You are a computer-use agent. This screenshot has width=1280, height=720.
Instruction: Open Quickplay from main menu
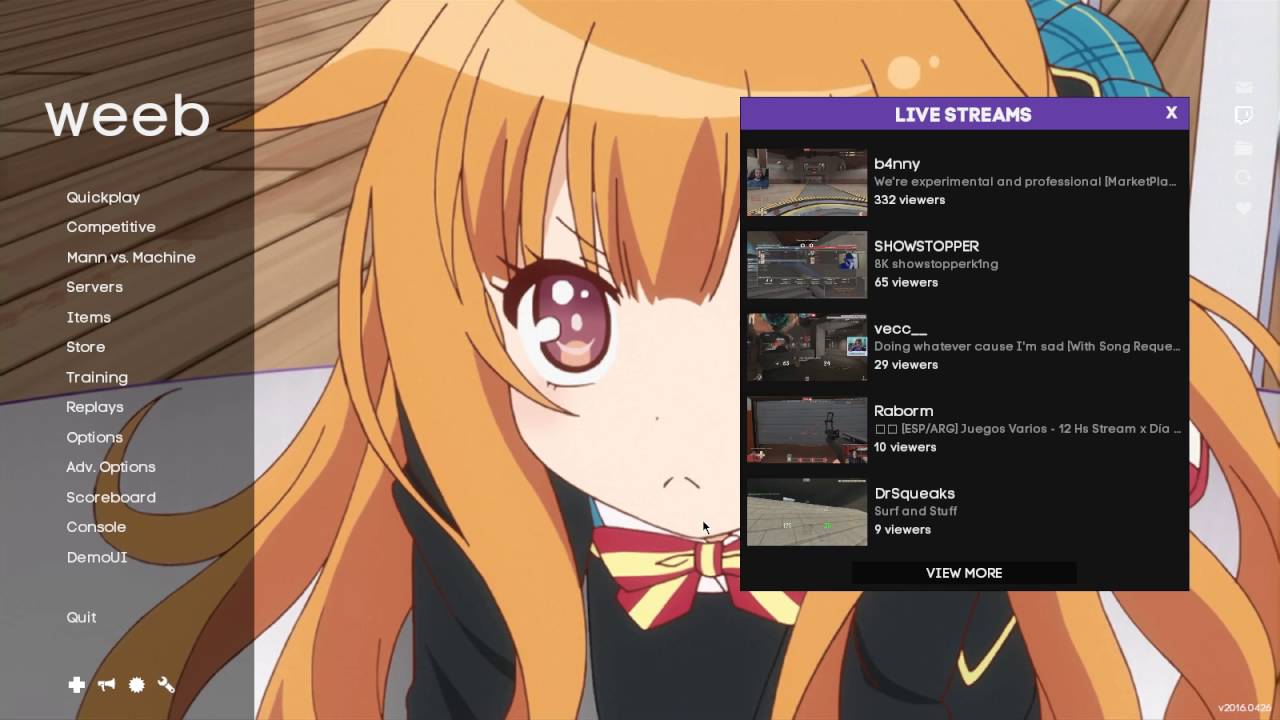[103, 197]
